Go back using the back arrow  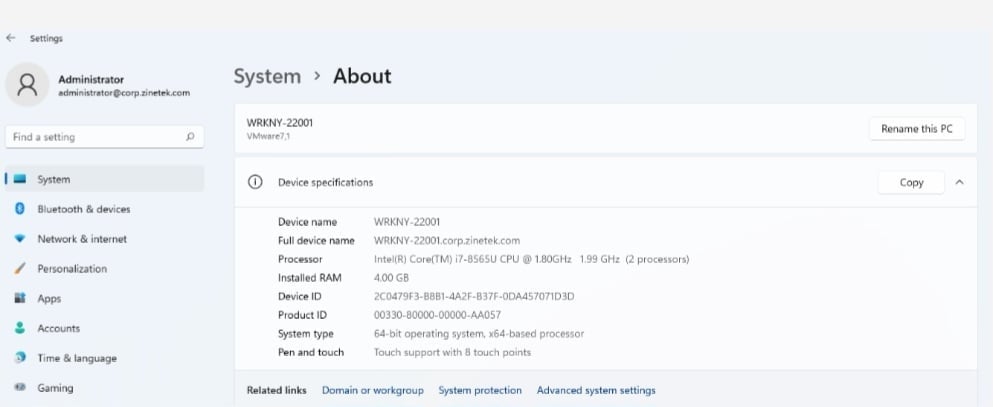coord(10,38)
